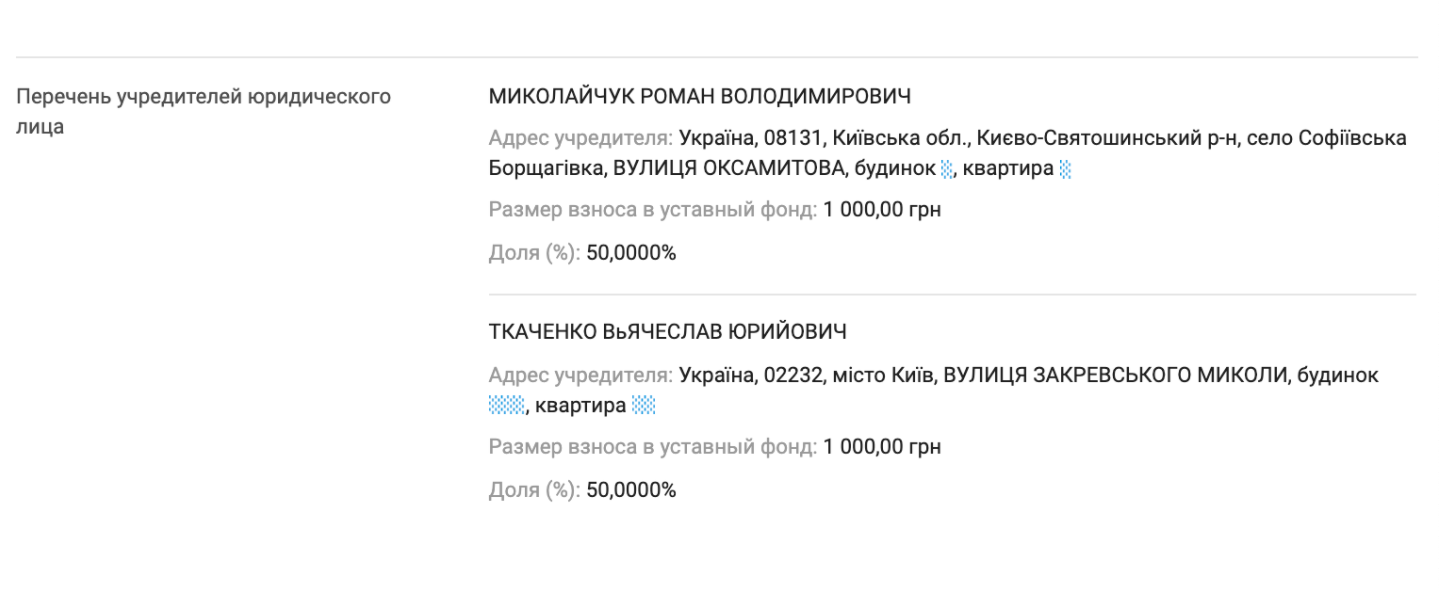This screenshot has width=1439, height=589.
Task: Click 'Размер взноса в уставный фонд' label under Ткаченко
Action: click(653, 447)
